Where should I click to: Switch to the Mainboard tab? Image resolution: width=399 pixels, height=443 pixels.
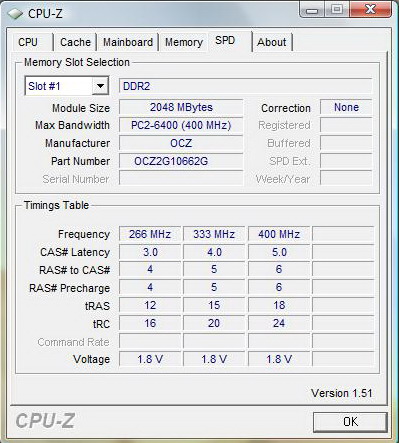pos(128,42)
